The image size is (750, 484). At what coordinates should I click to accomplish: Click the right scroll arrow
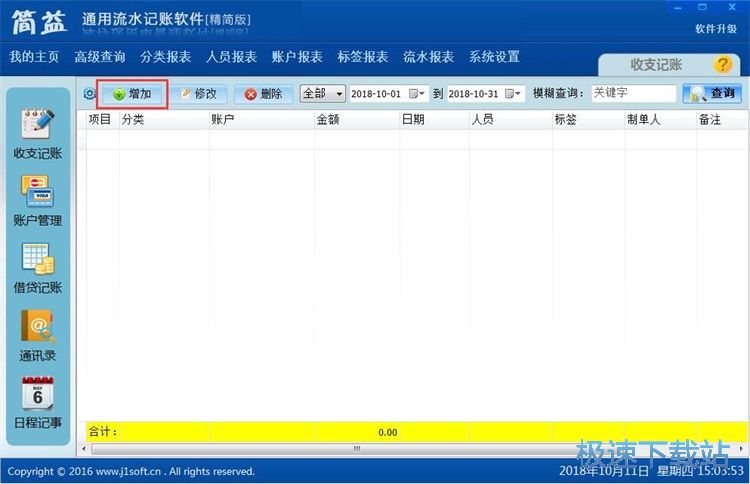(x=741, y=449)
